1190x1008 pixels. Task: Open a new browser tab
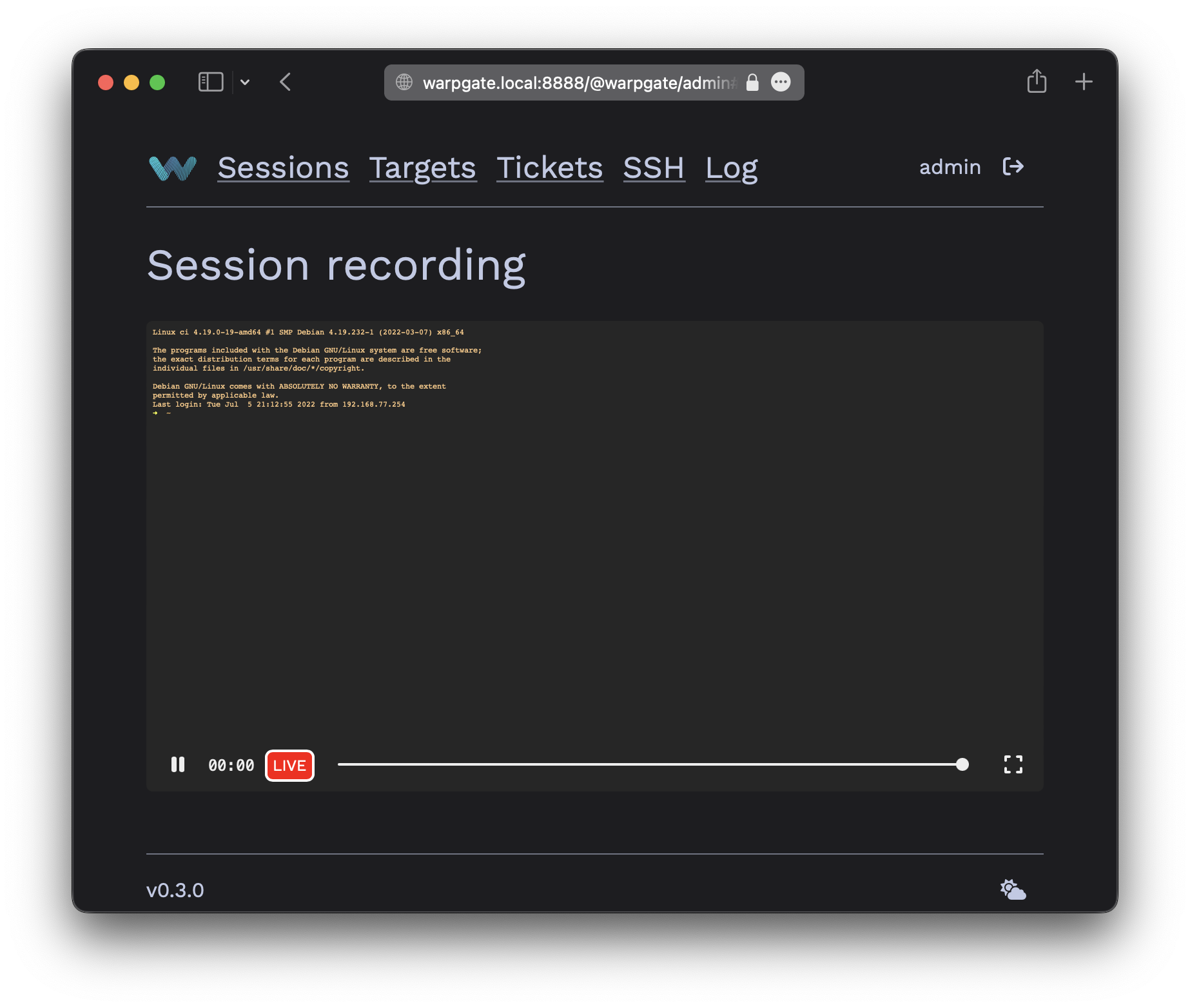[x=1084, y=82]
